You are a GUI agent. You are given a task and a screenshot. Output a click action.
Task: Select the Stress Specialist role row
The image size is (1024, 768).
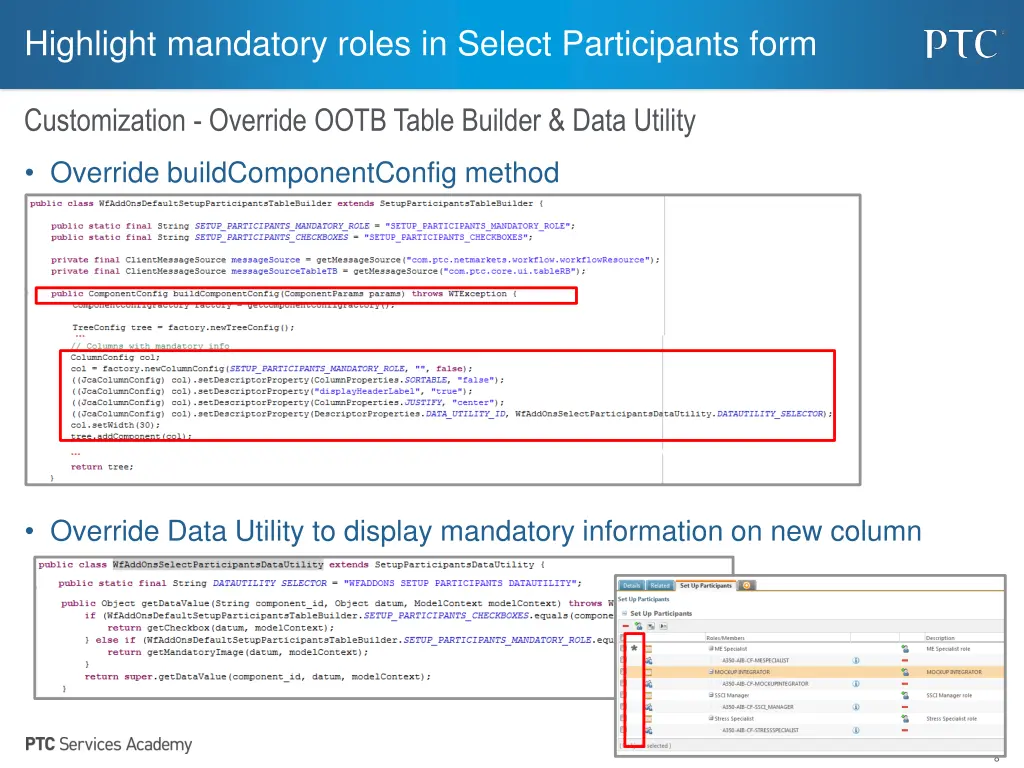coord(735,718)
